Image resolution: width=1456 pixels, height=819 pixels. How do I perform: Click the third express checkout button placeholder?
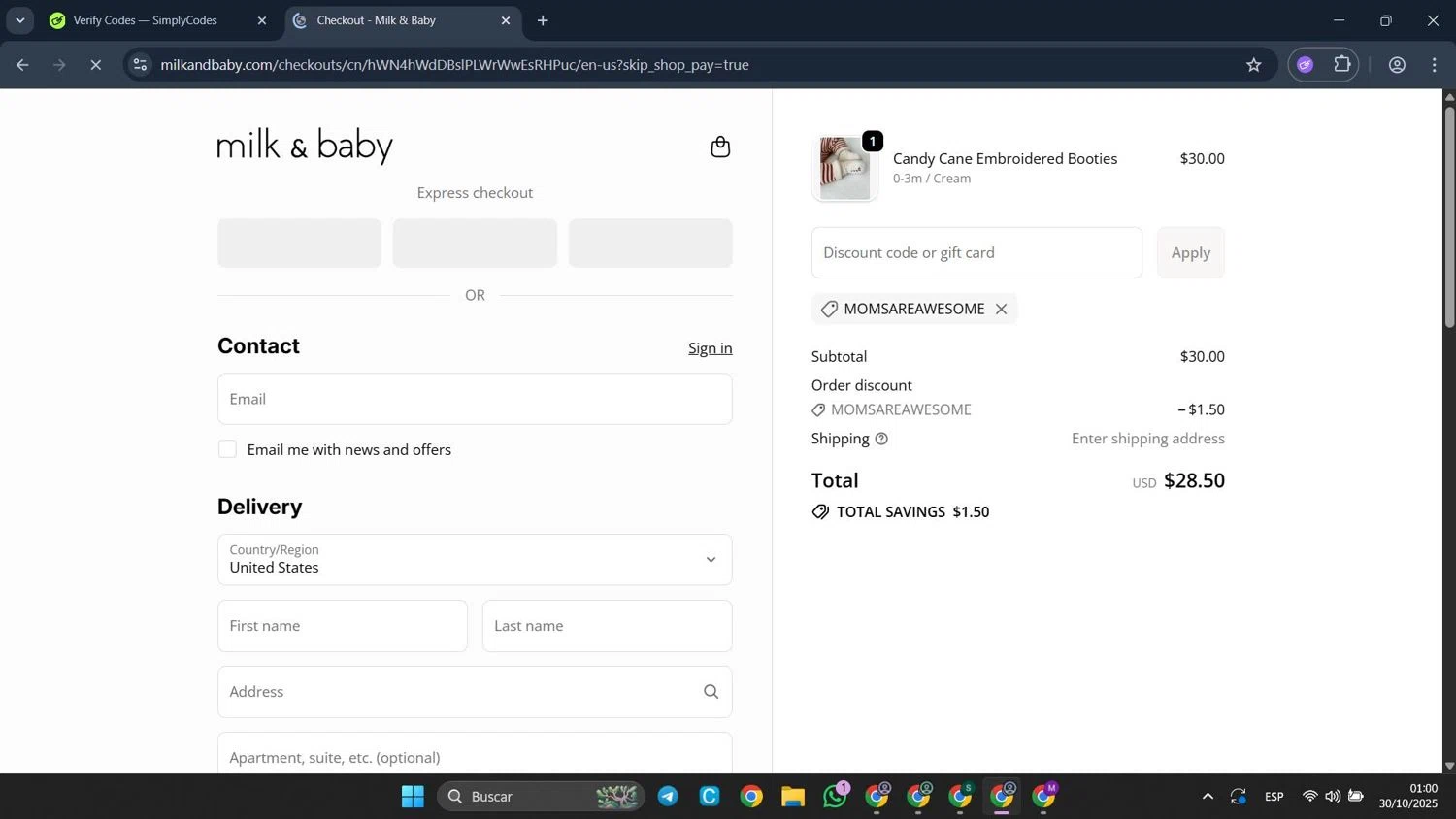point(650,243)
